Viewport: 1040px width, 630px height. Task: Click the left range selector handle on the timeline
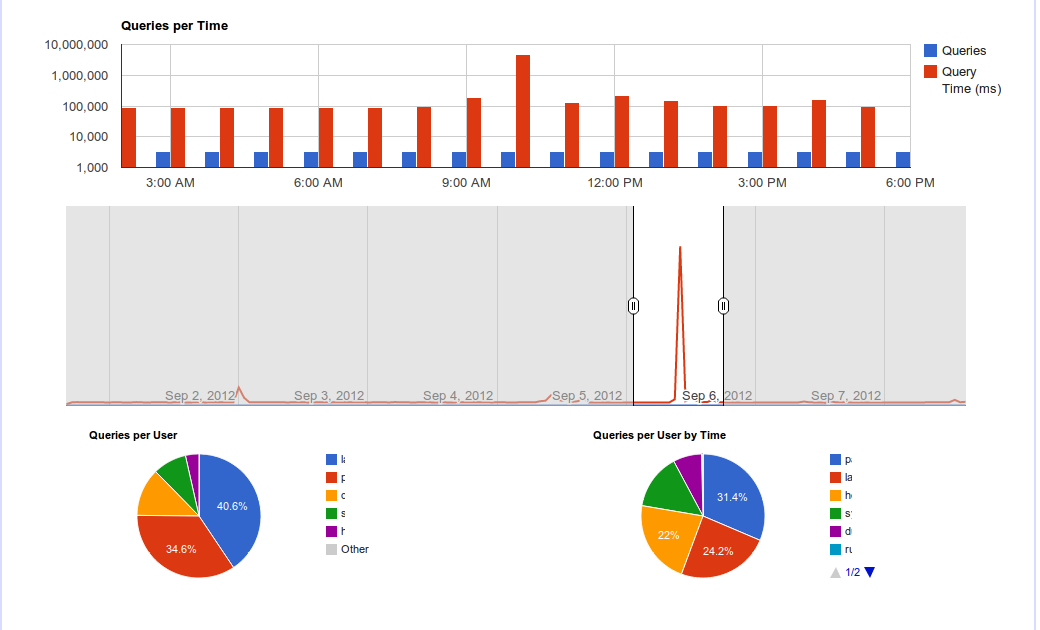coord(633,306)
